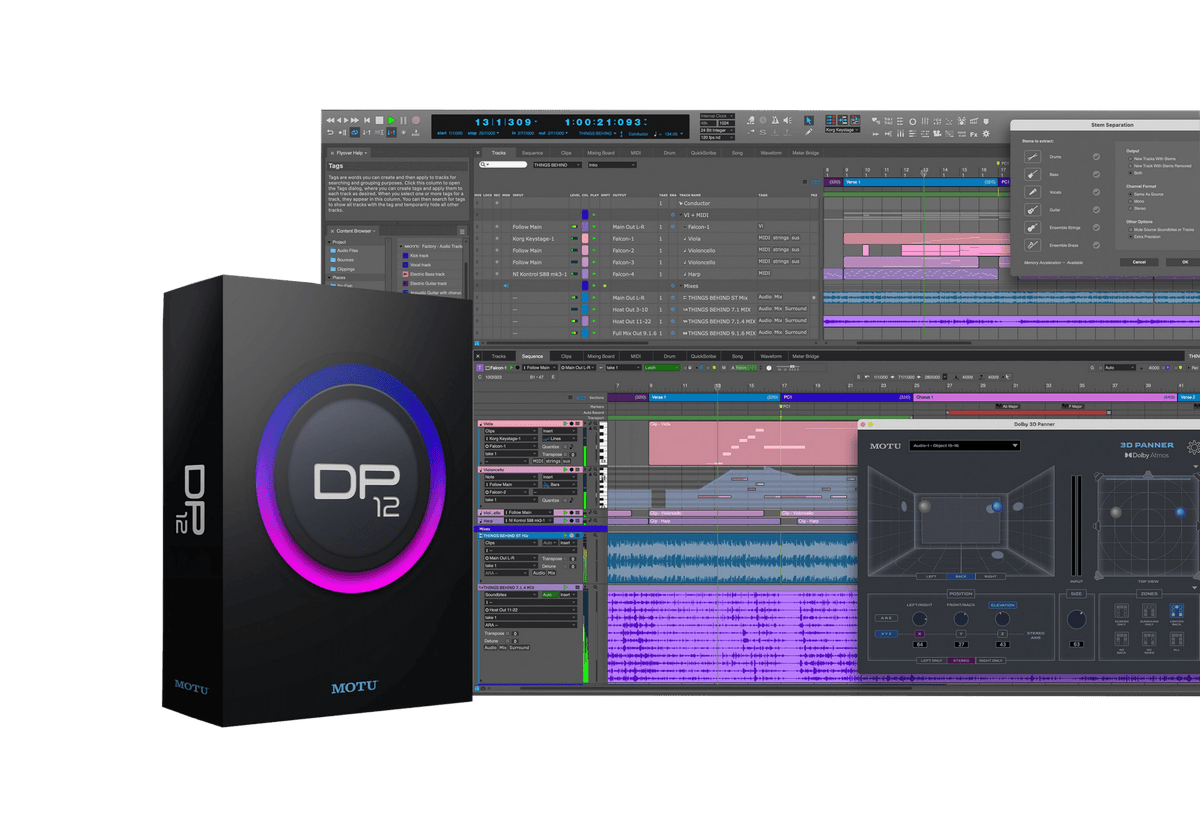Toggle the Drums stem checkmark

[1096, 157]
